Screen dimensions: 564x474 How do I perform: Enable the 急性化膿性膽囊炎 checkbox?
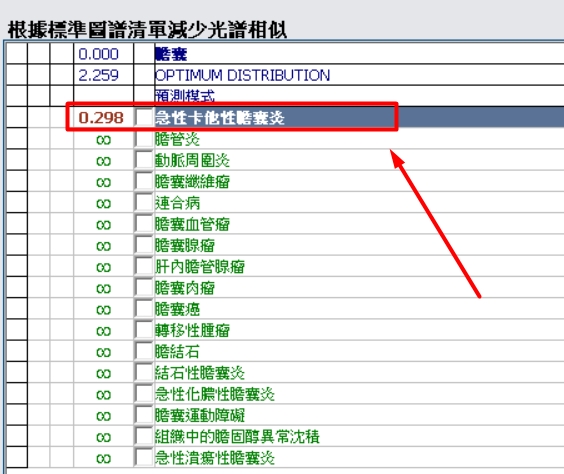[144, 394]
